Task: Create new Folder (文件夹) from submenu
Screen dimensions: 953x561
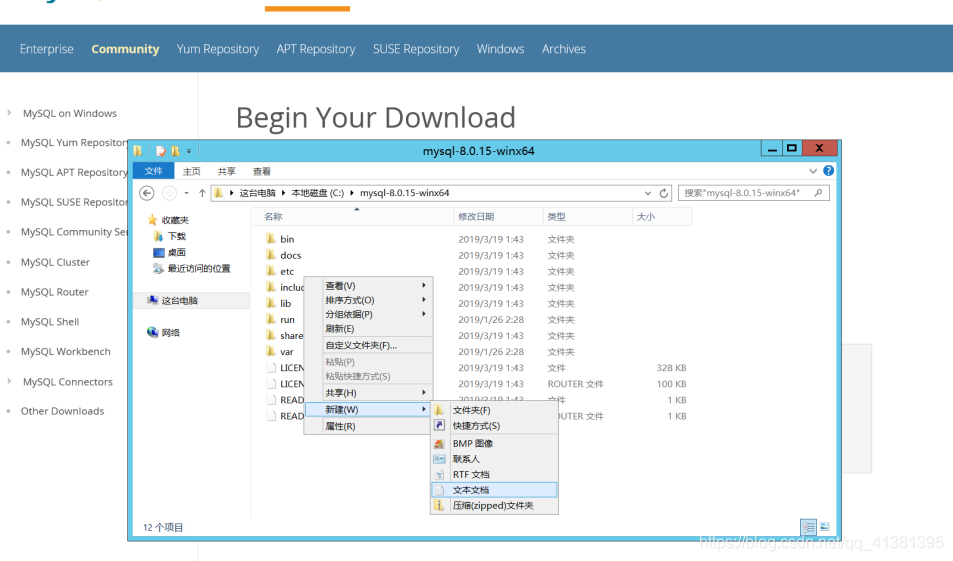Action: 494,410
